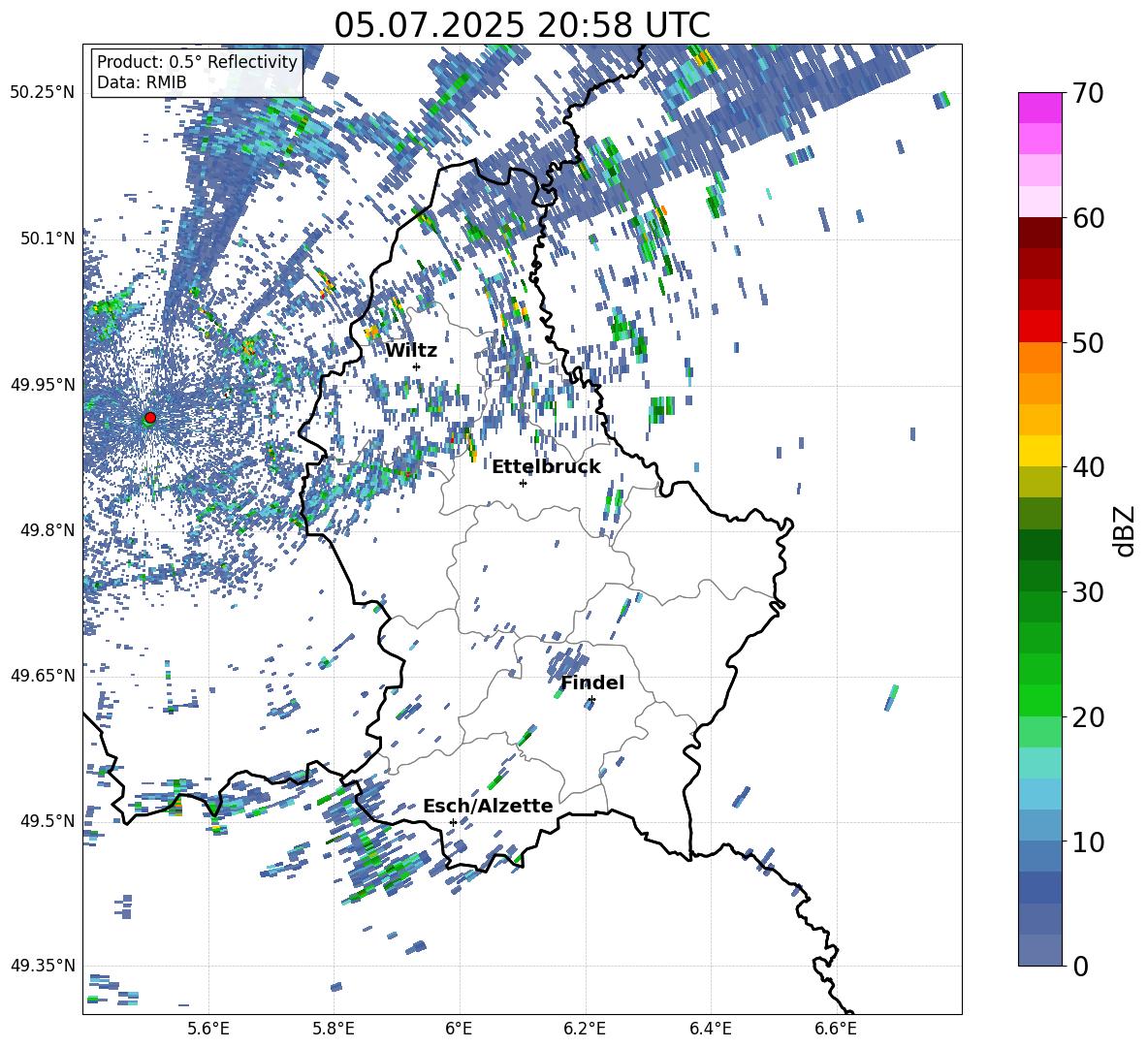This screenshot has height=1048, width=1148.
Task: Pick the light cyan colorbar segment
Action: [x=1039, y=763]
